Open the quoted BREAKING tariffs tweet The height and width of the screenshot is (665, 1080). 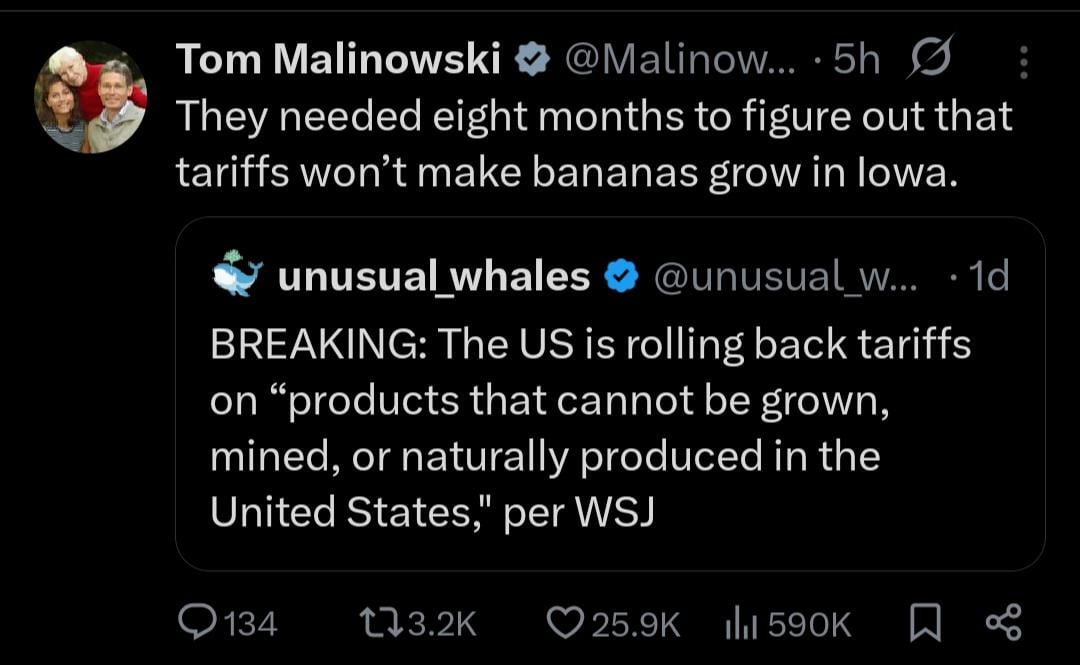pyautogui.click(x=590, y=428)
